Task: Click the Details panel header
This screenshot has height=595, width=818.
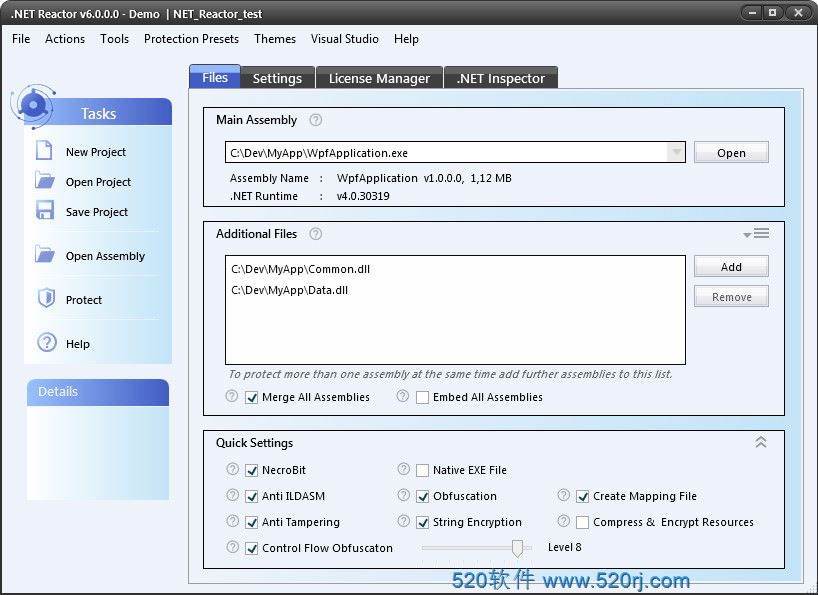Action: tap(98, 392)
